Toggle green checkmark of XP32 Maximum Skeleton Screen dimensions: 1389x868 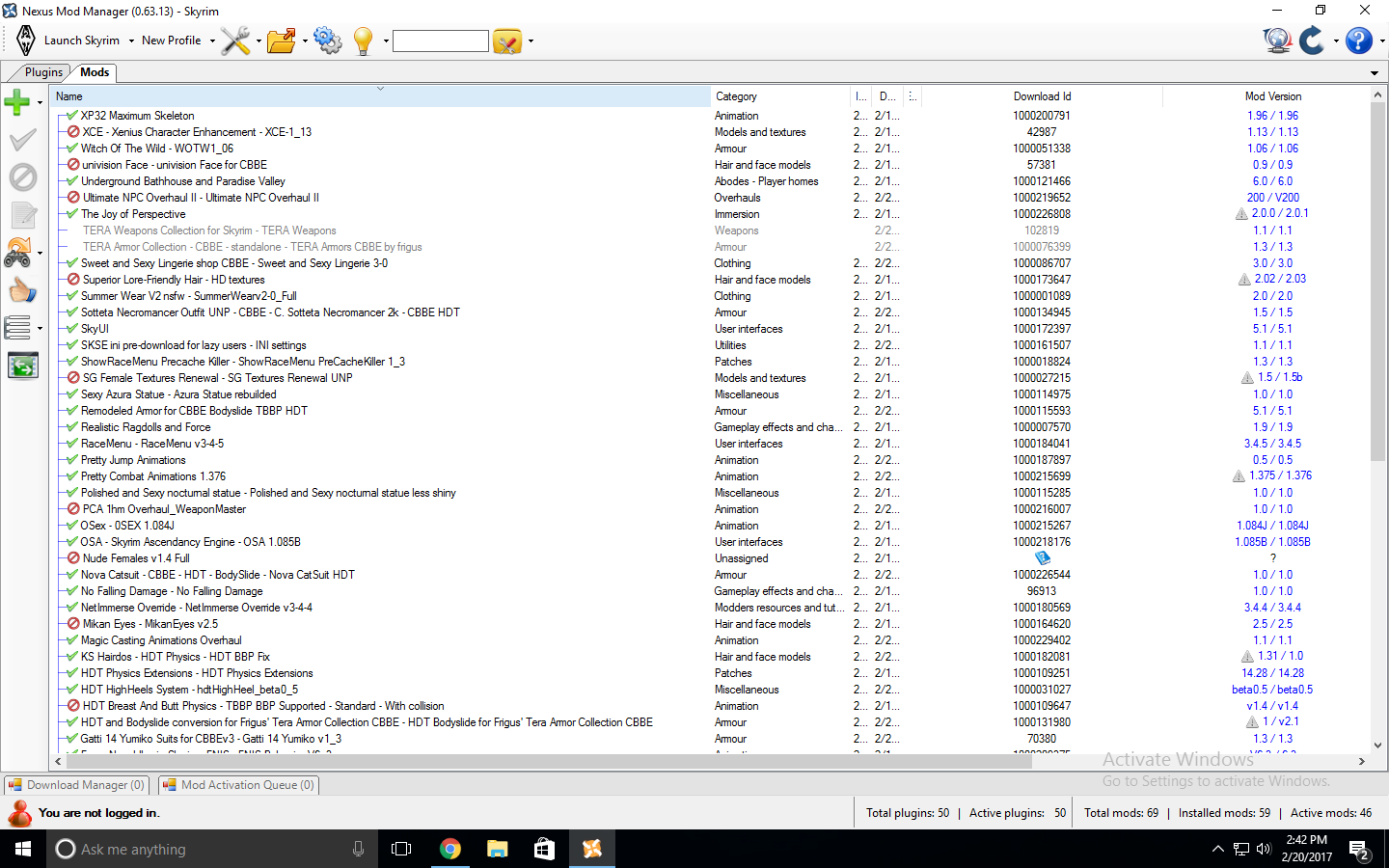[72, 116]
